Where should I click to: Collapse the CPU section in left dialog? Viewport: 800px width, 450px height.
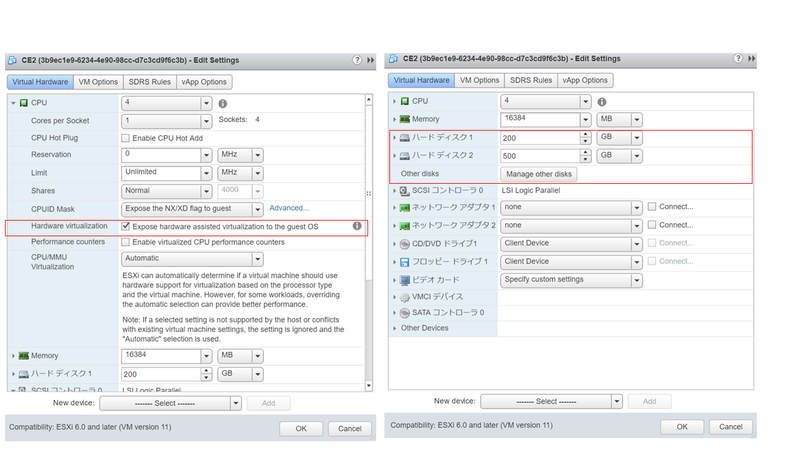[13, 103]
